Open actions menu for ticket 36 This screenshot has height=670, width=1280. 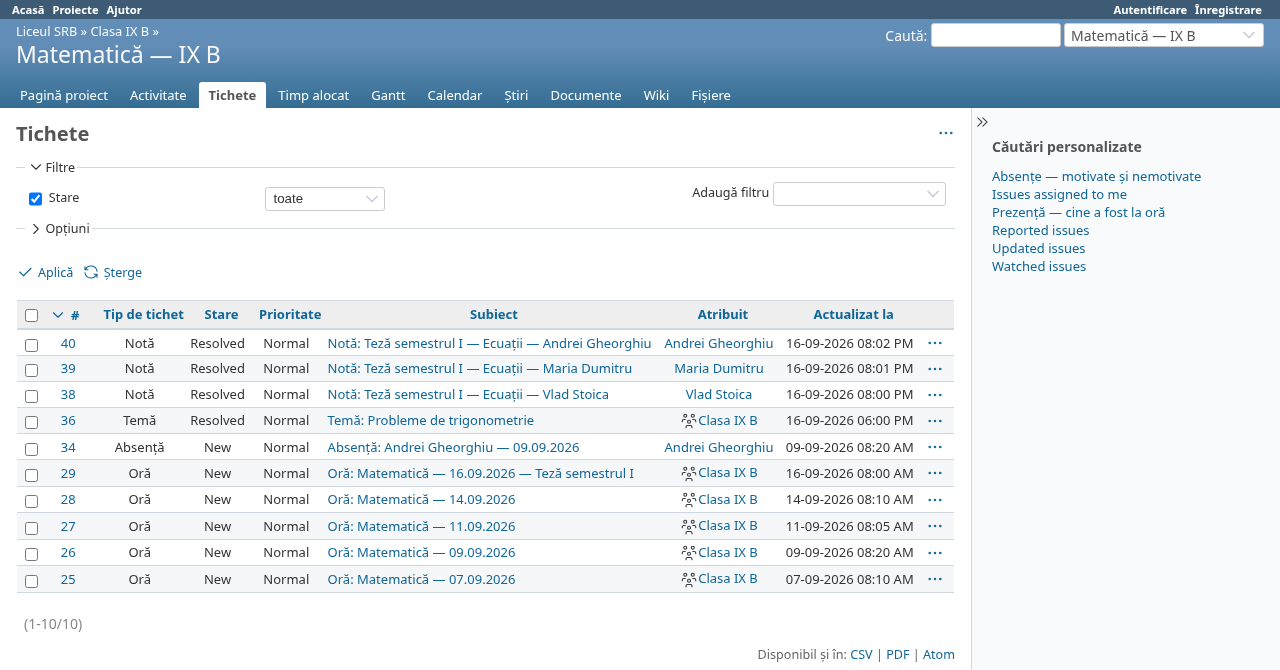click(935, 421)
